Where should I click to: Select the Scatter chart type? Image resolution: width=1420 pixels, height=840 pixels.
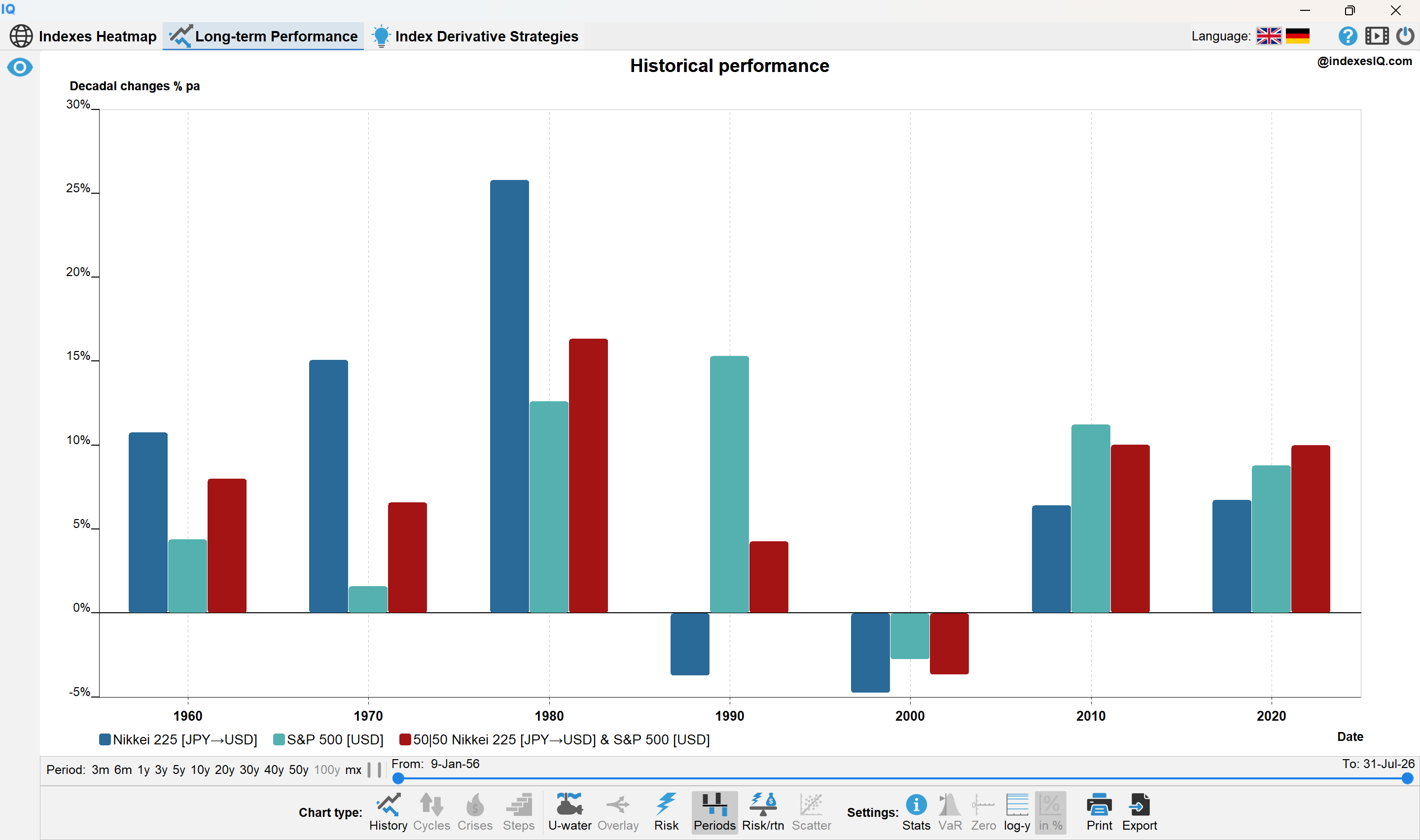coord(811,812)
